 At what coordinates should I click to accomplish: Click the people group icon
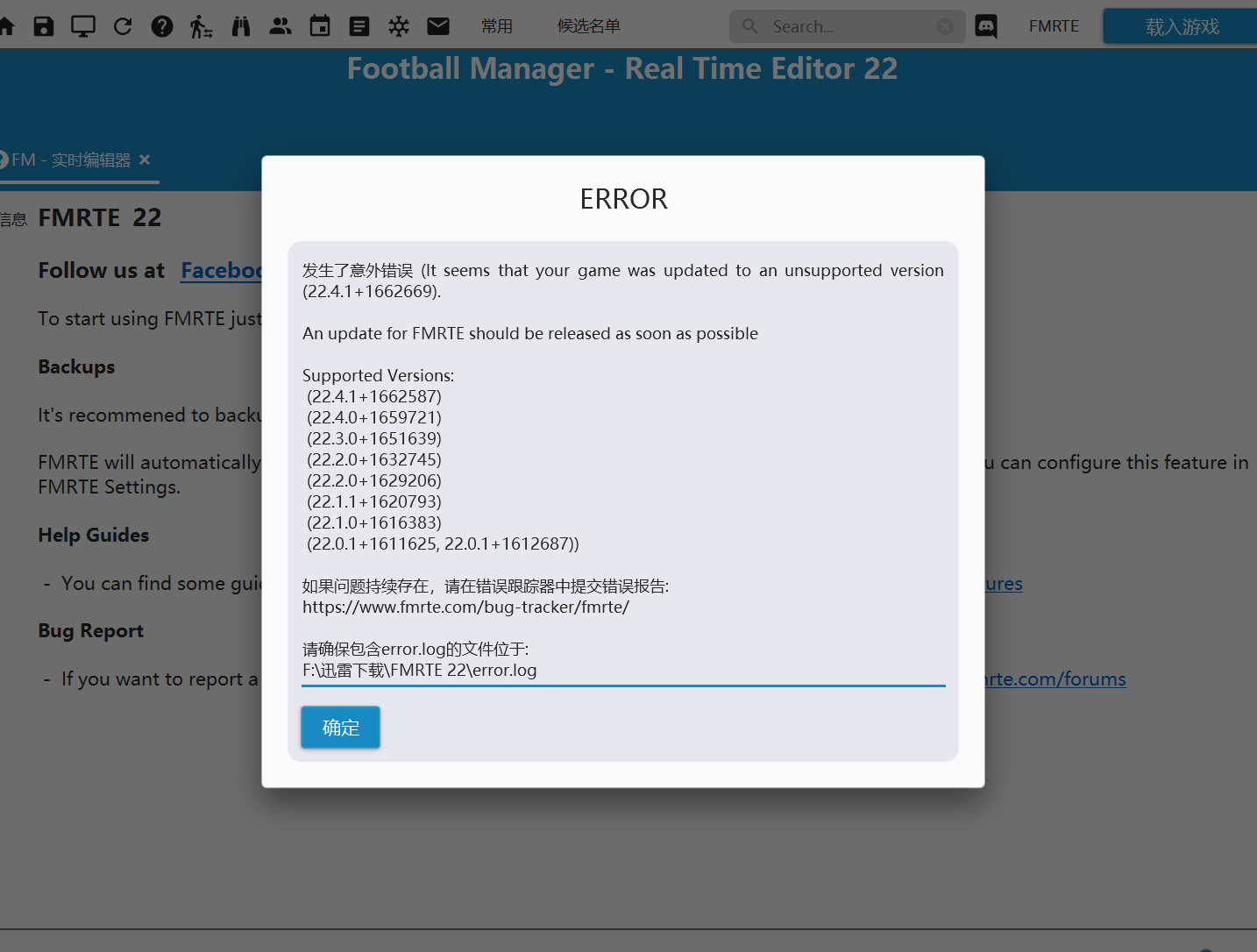(281, 26)
